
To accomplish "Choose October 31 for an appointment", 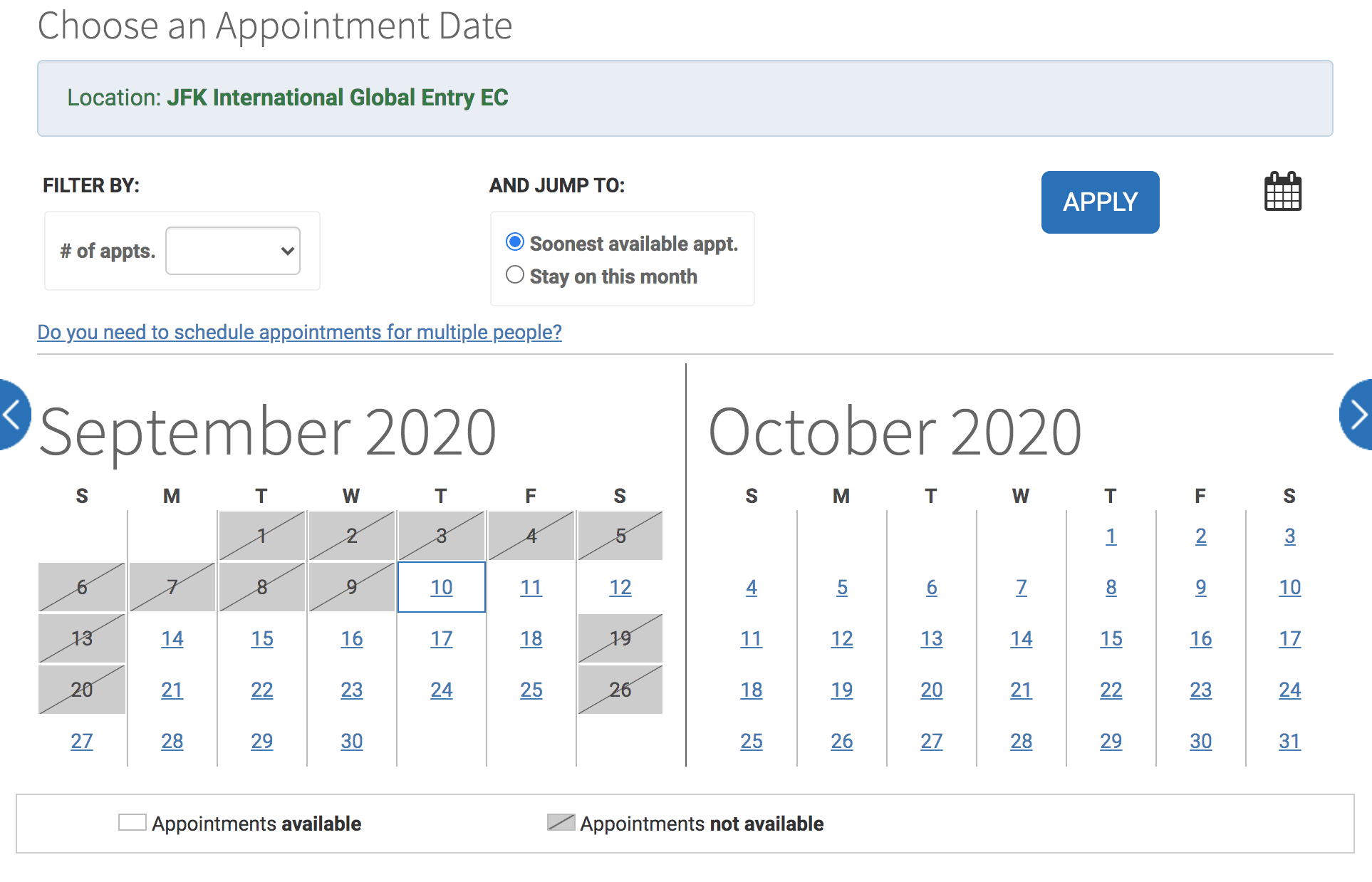I will [x=1289, y=741].
